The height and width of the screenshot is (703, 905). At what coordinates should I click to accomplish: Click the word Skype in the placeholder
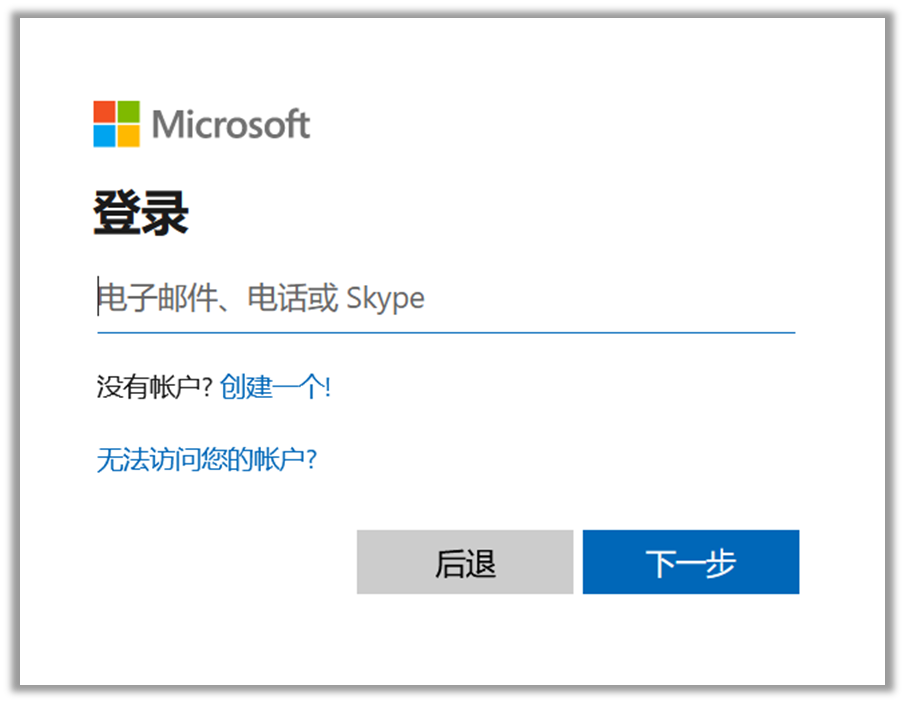[x=385, y=298]
